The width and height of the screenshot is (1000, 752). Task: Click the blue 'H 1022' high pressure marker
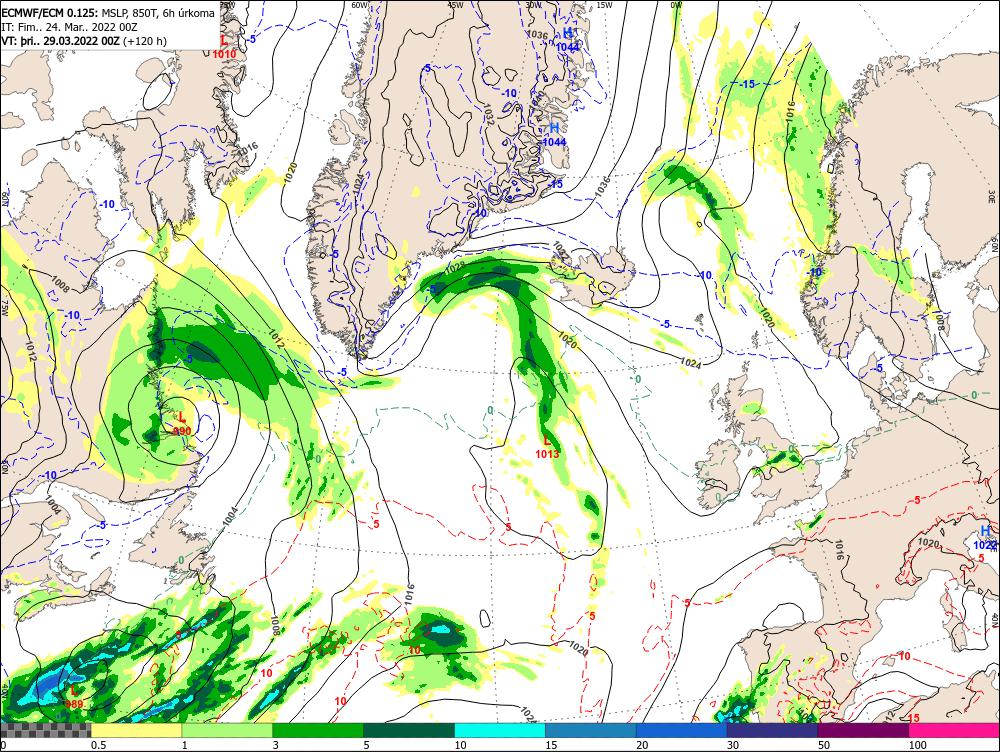(x=985, y=537)
